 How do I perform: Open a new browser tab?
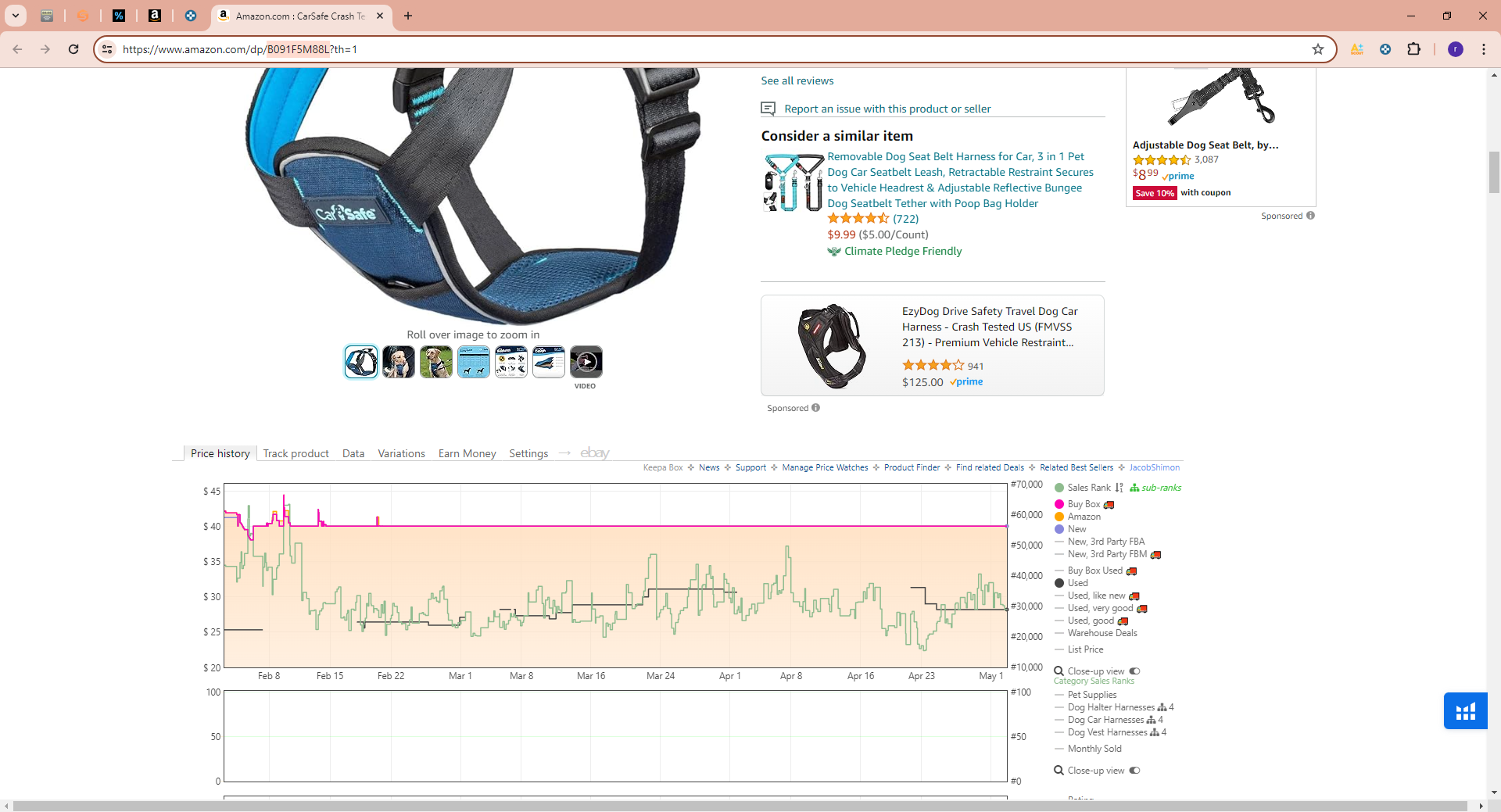tap(408, 16)
